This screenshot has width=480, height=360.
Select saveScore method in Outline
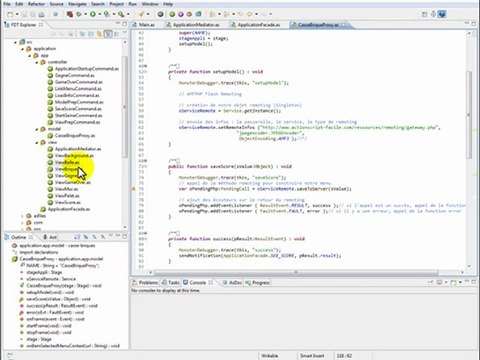[58, 299]
